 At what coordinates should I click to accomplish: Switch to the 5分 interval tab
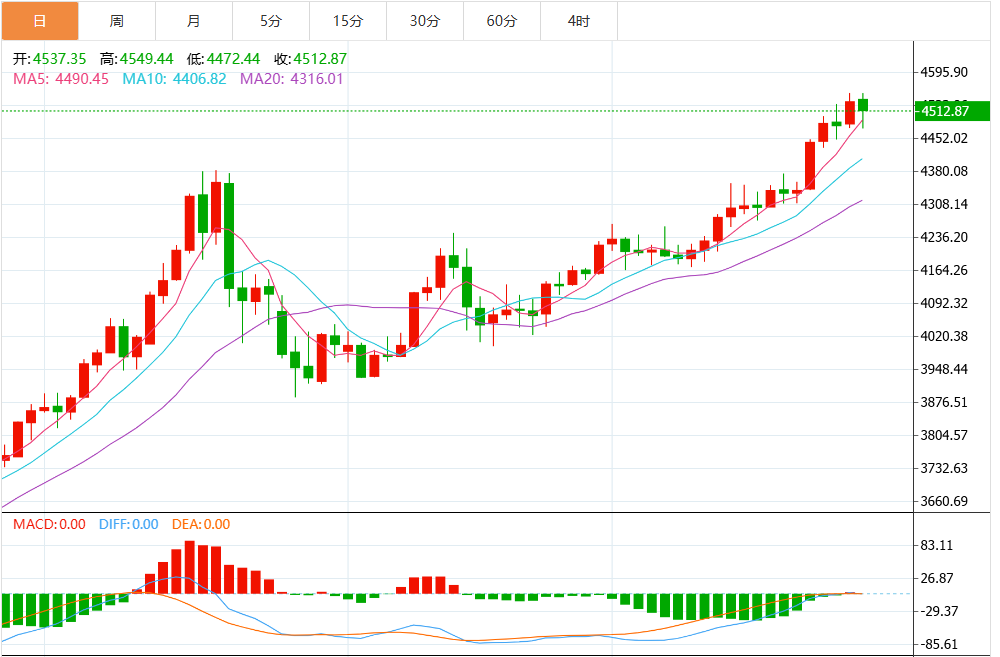[271, 20]
